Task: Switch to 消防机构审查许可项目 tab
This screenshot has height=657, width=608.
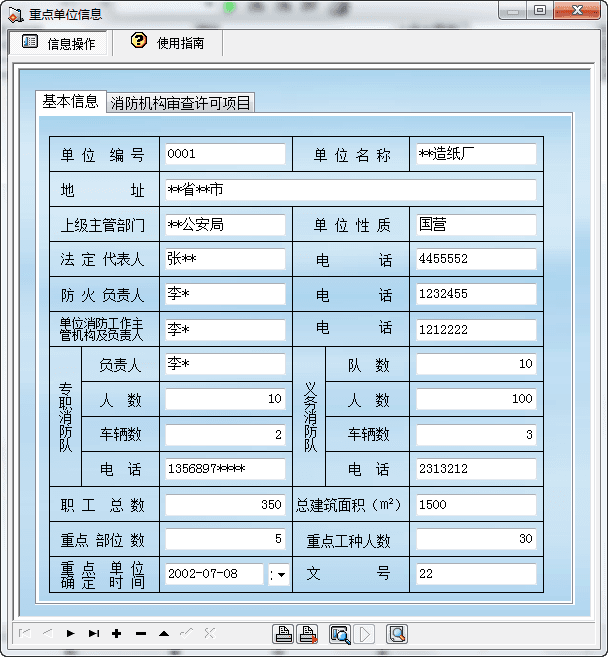Action: tap(181, 103)
